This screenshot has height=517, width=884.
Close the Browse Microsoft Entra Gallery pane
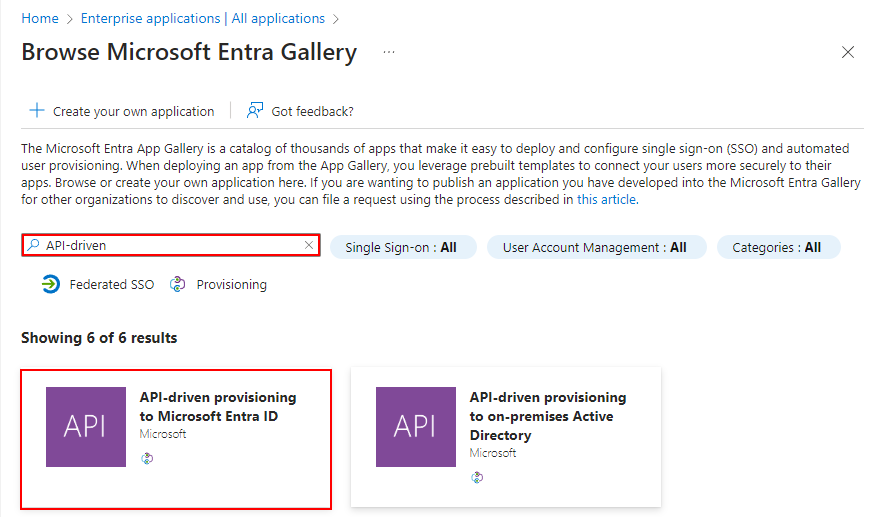click(x=848, y=52)
